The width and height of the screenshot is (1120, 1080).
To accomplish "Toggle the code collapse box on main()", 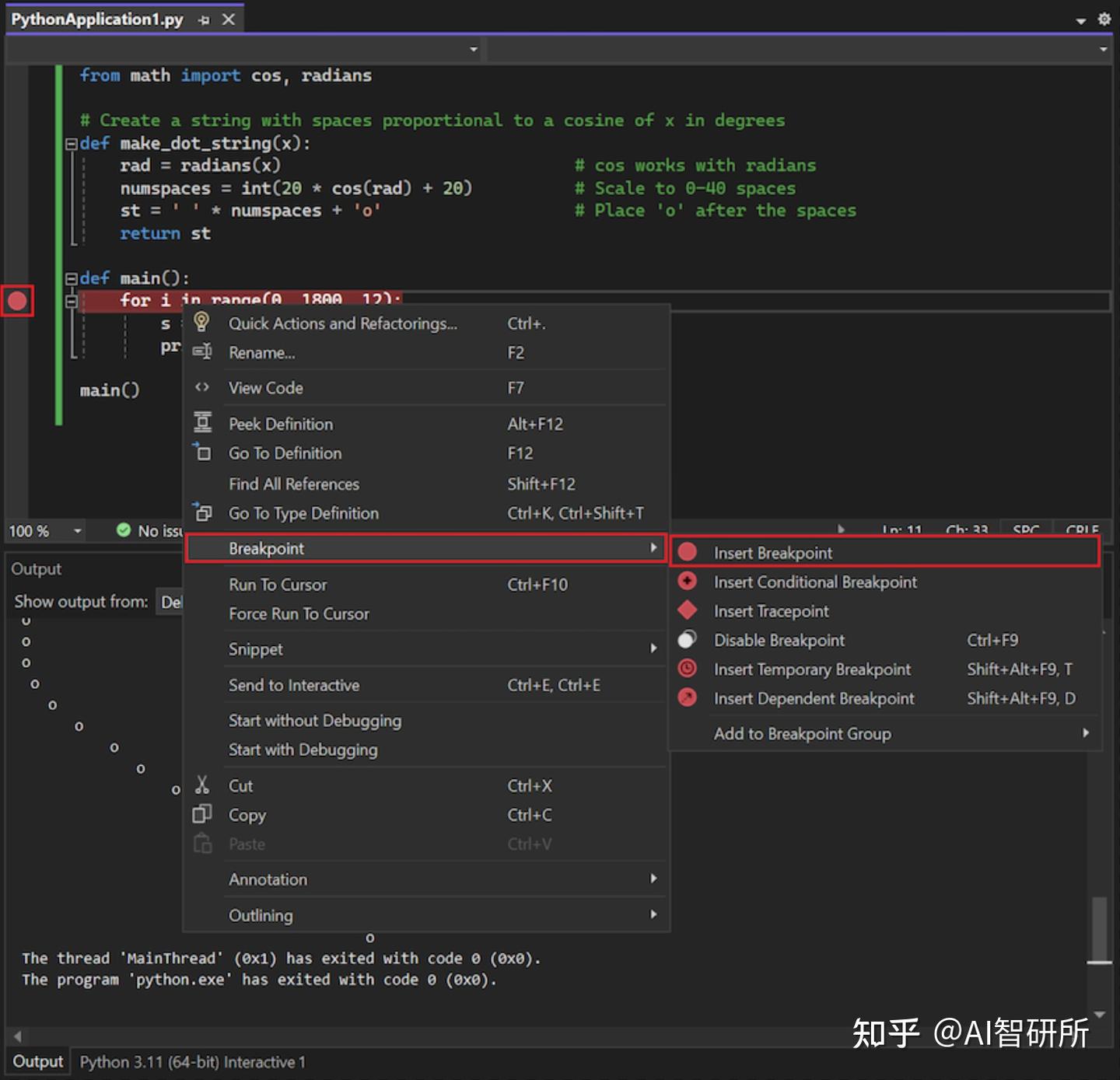I will (71, 278).
